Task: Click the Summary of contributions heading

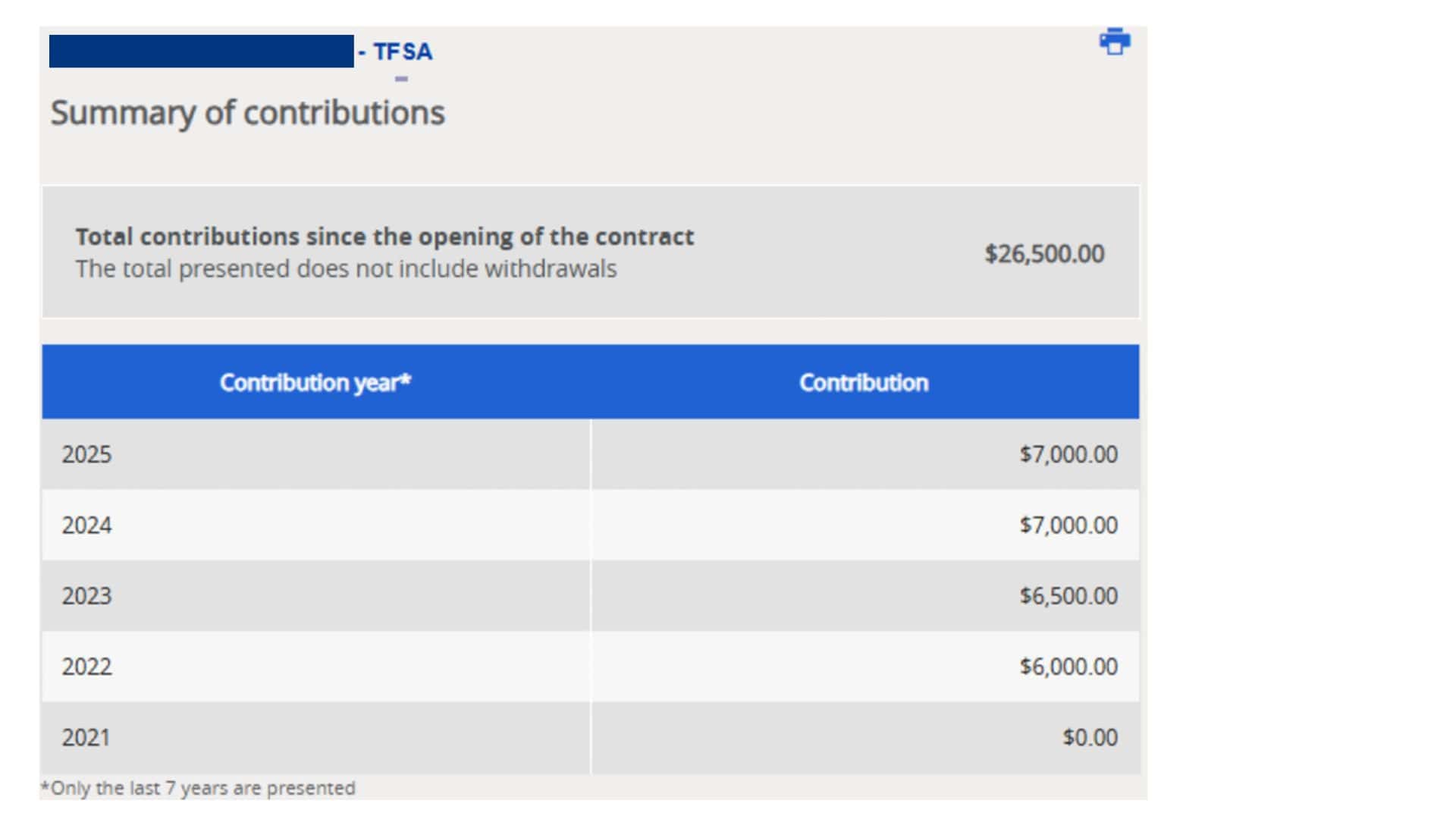Action: pos(248,113)
